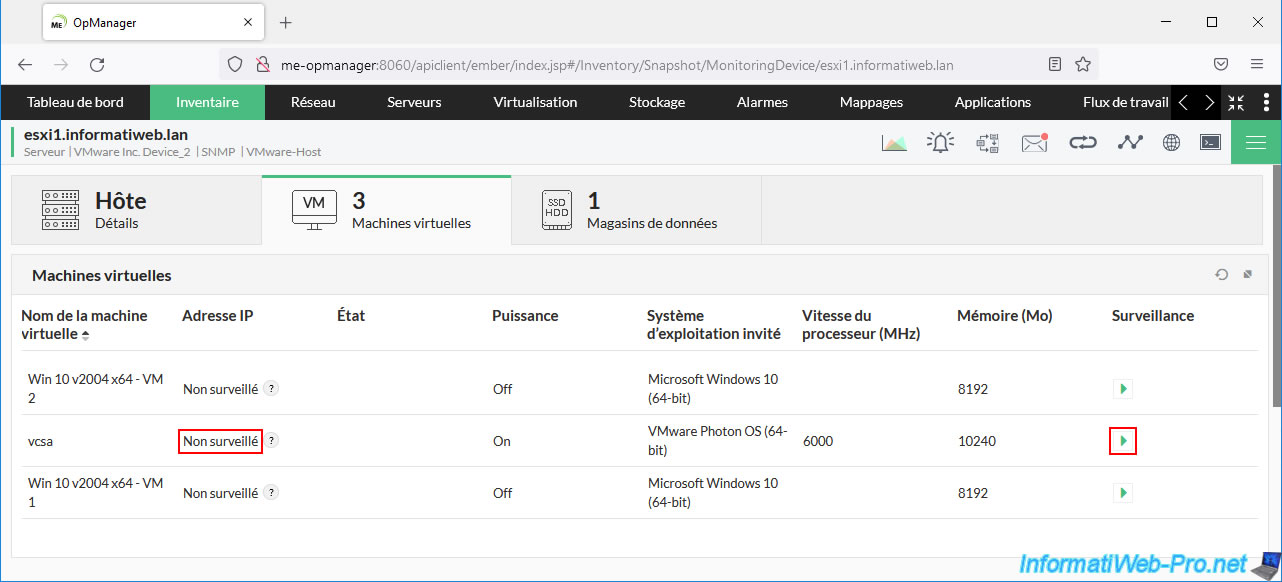This screenshot has height=582, width=1282.
Task: Click the help icon beside vcsa Non surveillé
Action: (271, 440)
